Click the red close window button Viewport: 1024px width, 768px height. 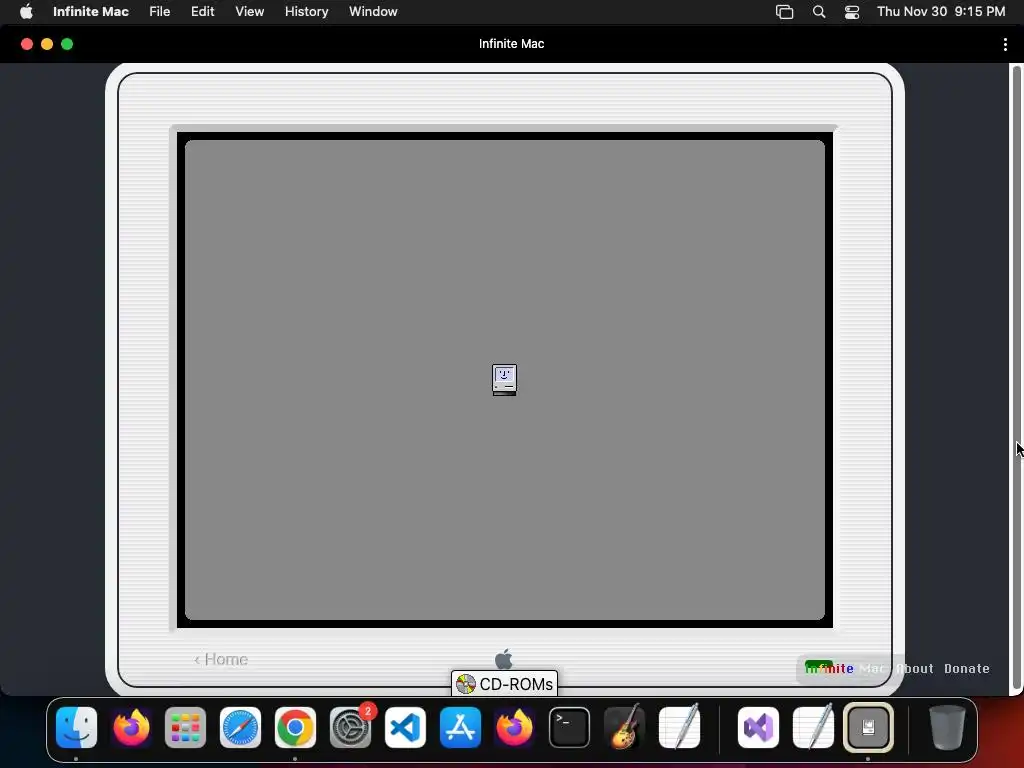27,44
